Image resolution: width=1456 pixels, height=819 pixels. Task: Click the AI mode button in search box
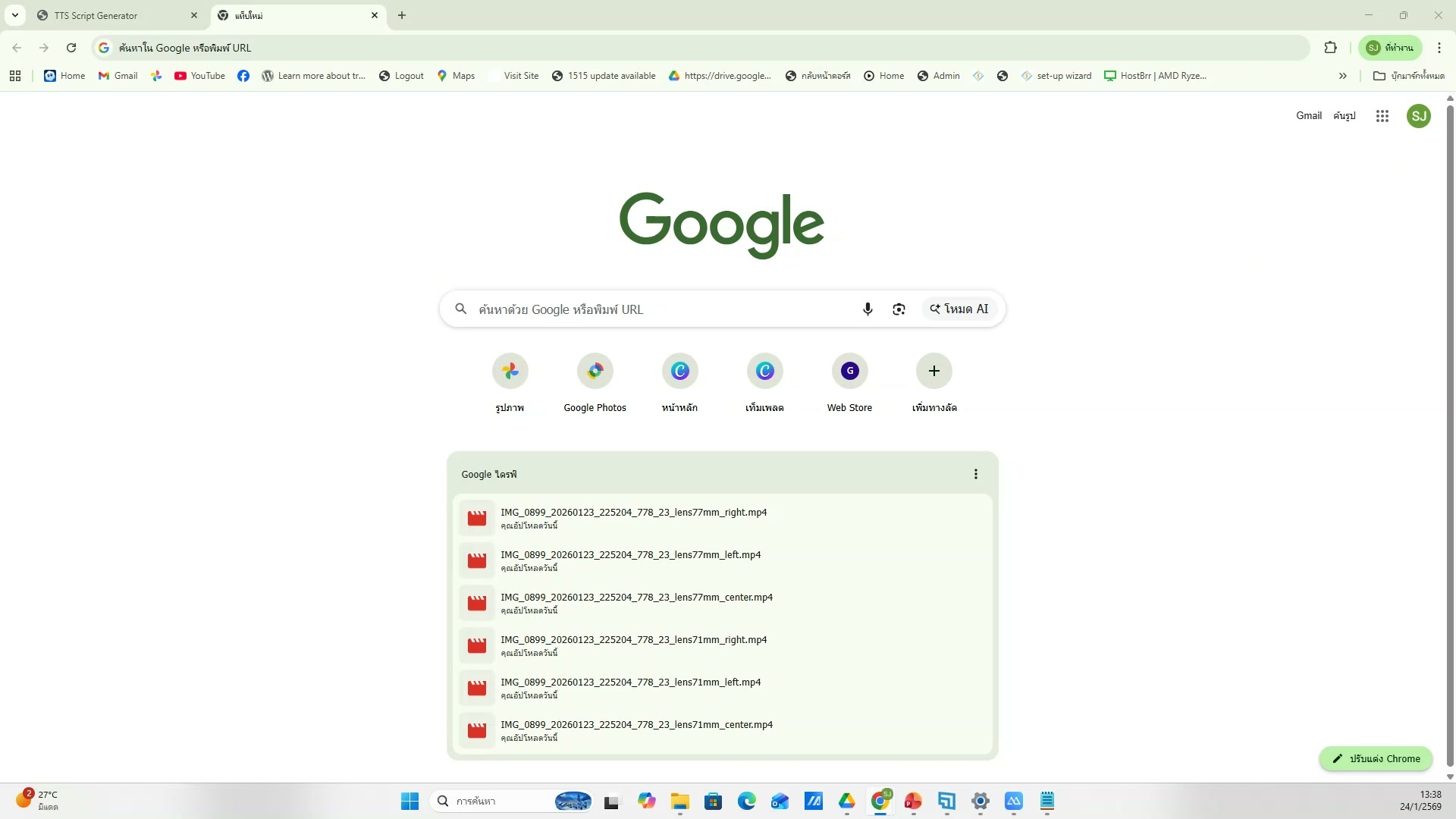point(959,309)
